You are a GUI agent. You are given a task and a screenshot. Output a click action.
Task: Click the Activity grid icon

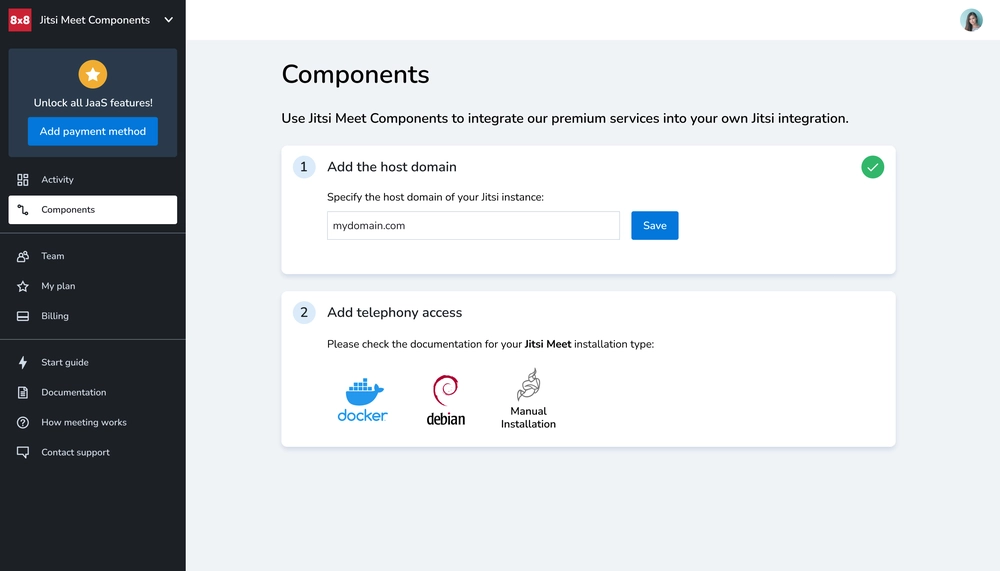click(x=23, y=180)
